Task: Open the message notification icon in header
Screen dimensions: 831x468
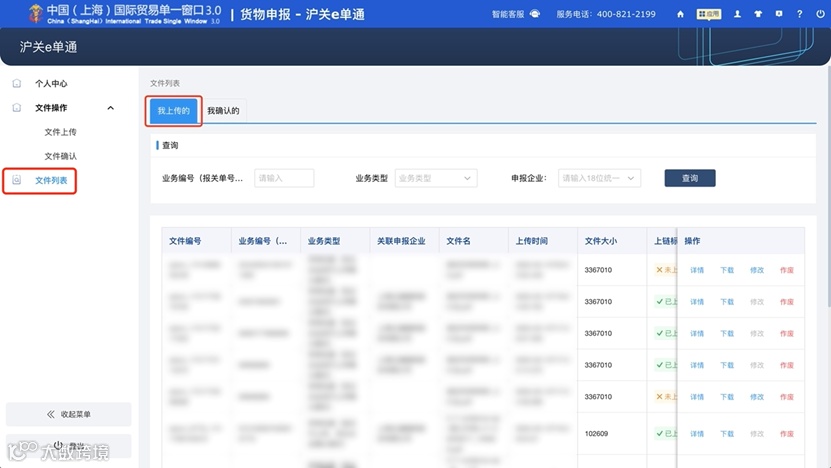Action: click(779, 14)
